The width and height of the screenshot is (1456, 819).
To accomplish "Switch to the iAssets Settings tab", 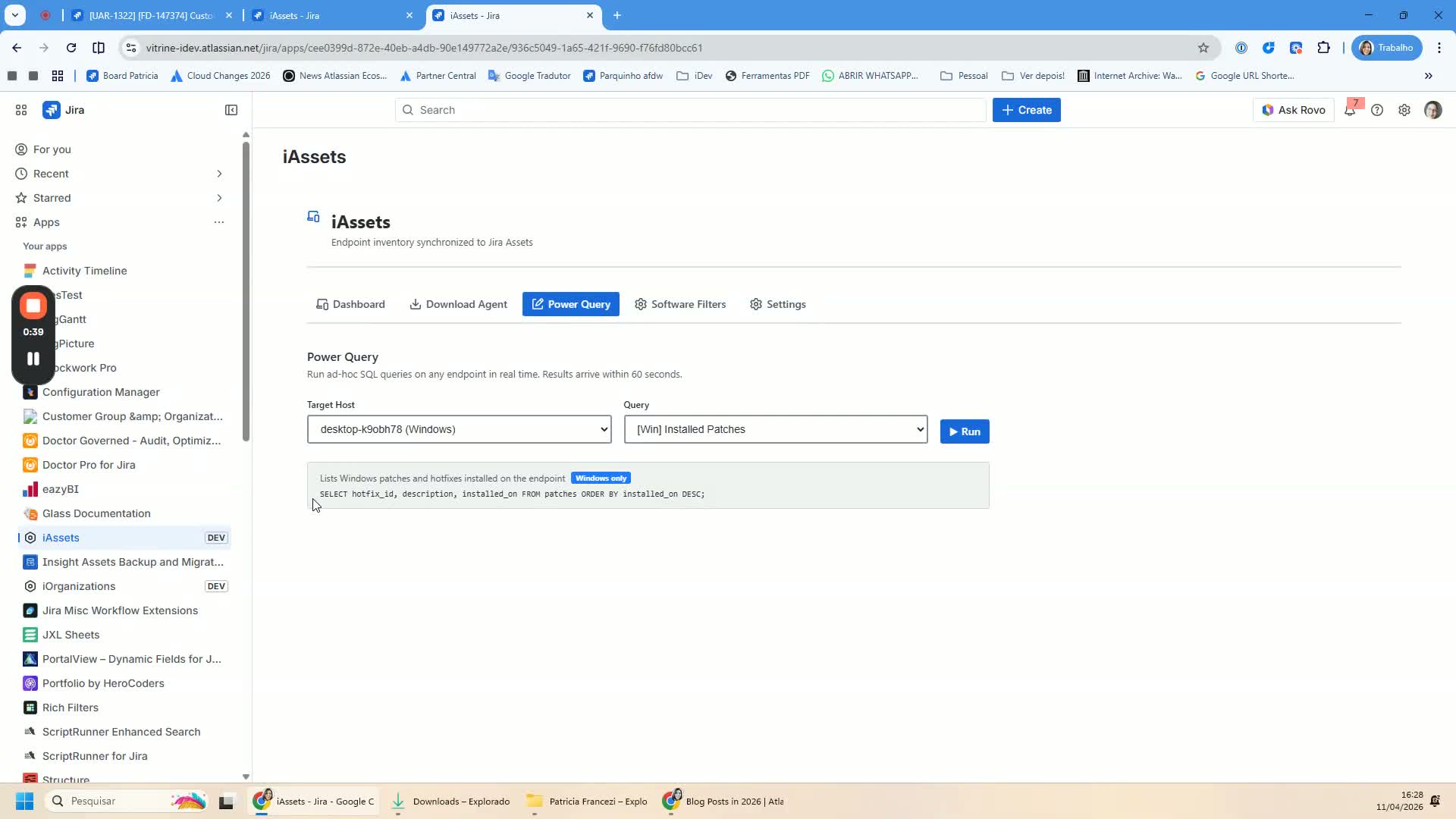I will pos(777,304).
